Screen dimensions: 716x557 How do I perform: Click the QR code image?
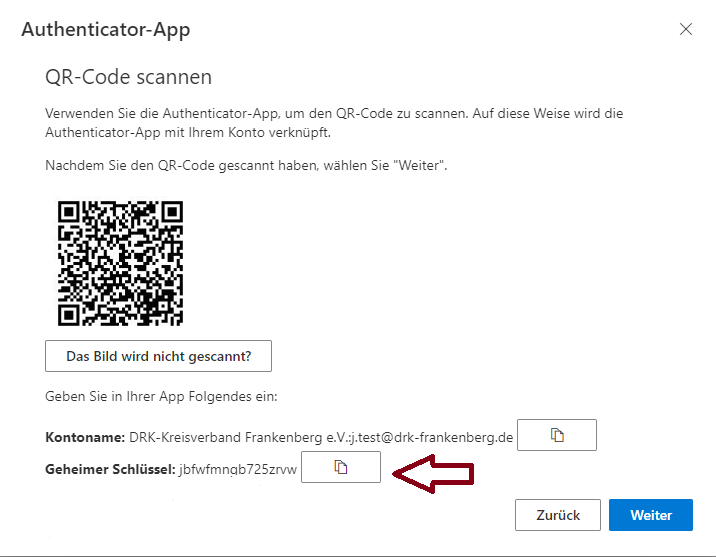(121, 263)
